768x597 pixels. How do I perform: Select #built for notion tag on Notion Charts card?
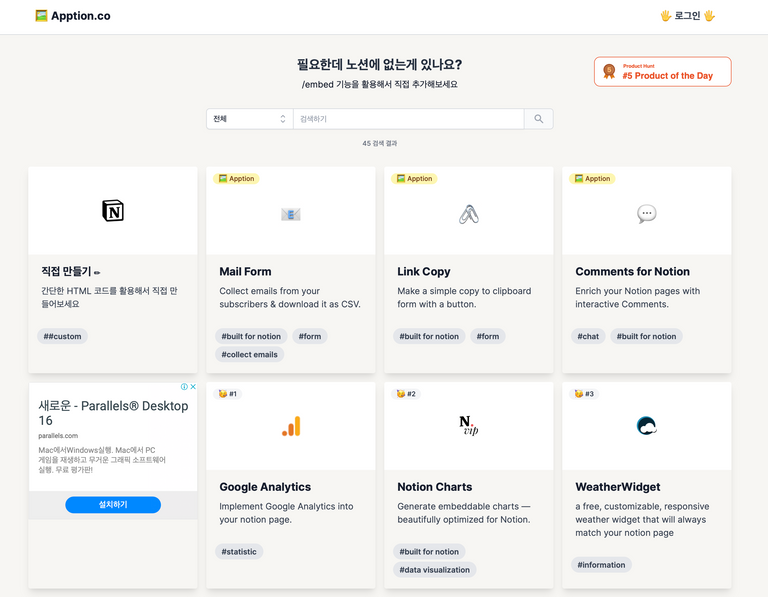tap(429, 552)
